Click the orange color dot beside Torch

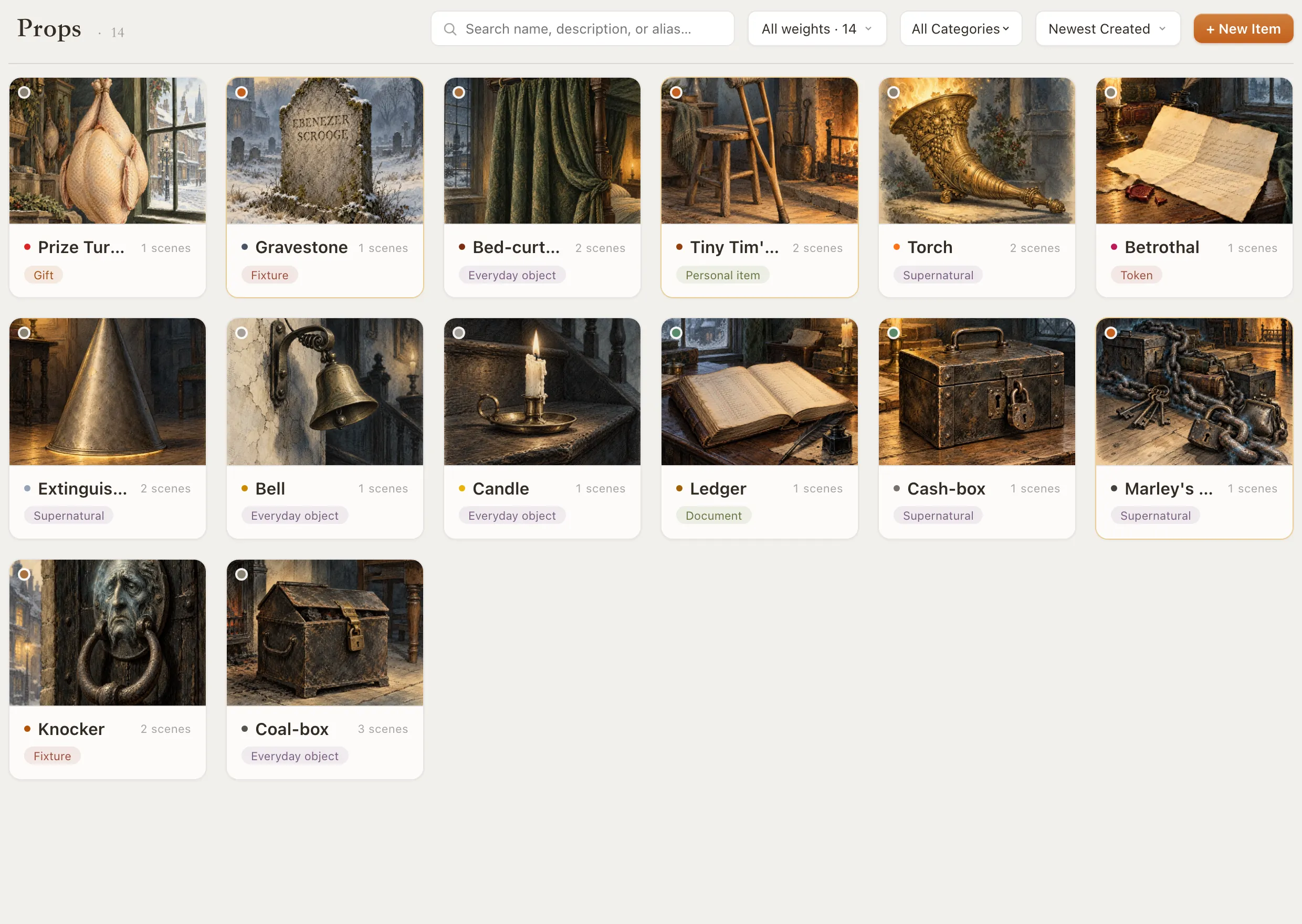(897, 247)
